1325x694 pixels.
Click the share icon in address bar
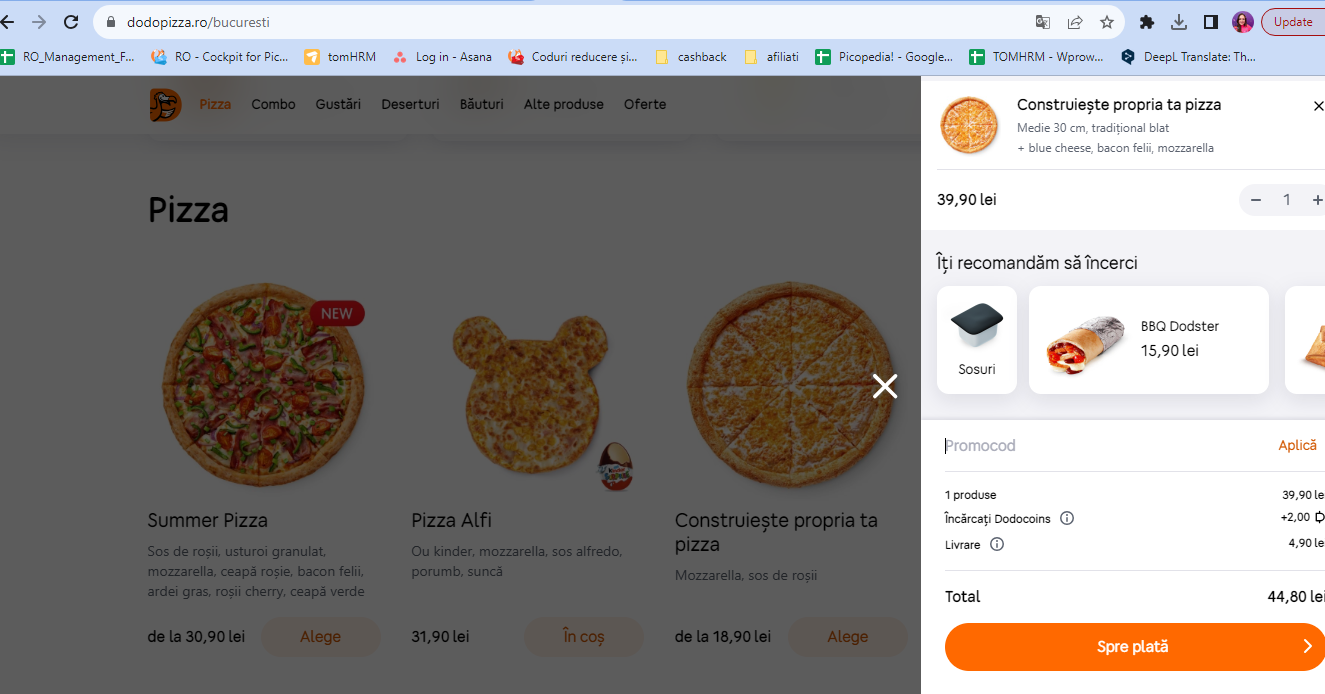coord(1073,20)
